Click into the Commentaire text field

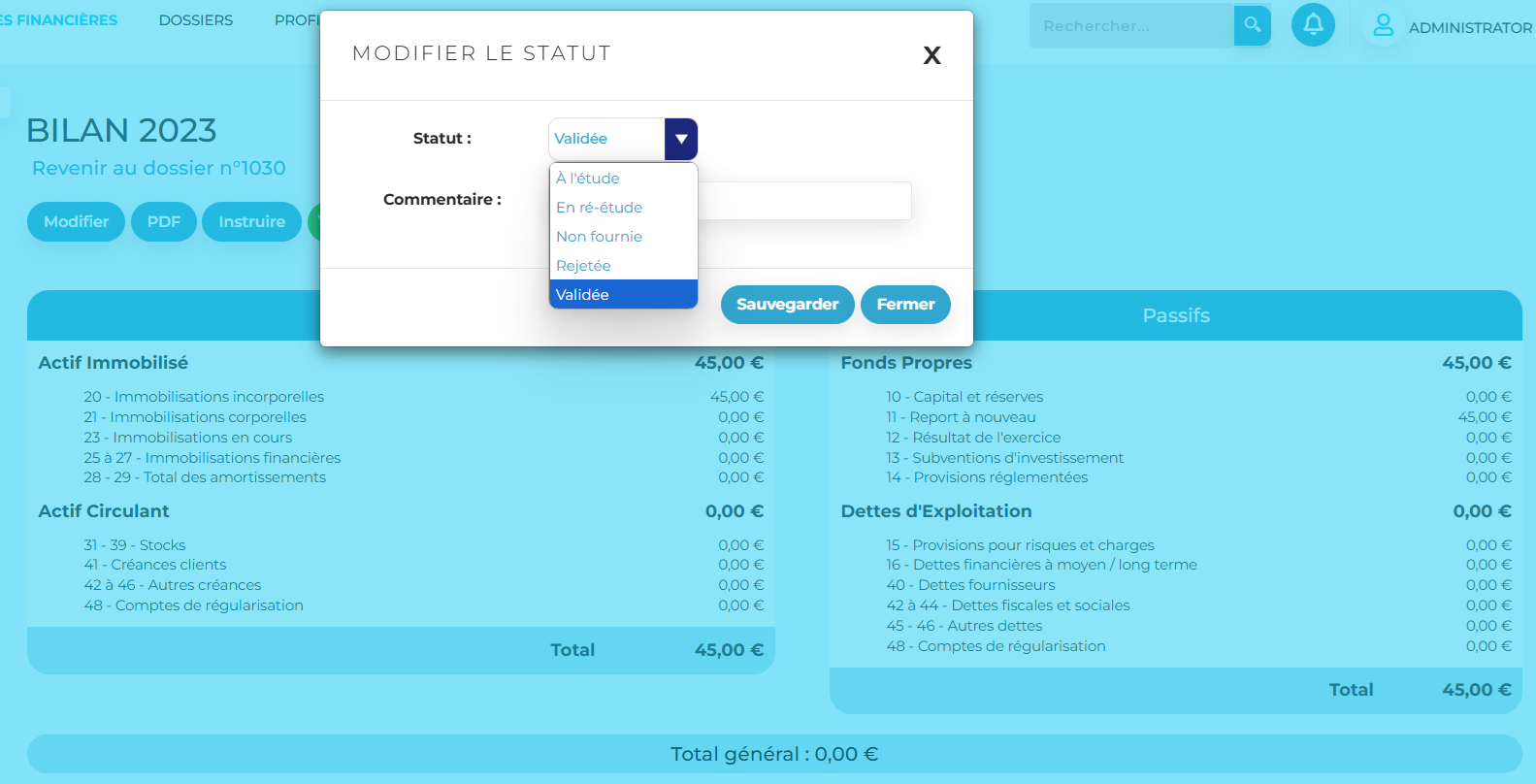click(803, 201)
